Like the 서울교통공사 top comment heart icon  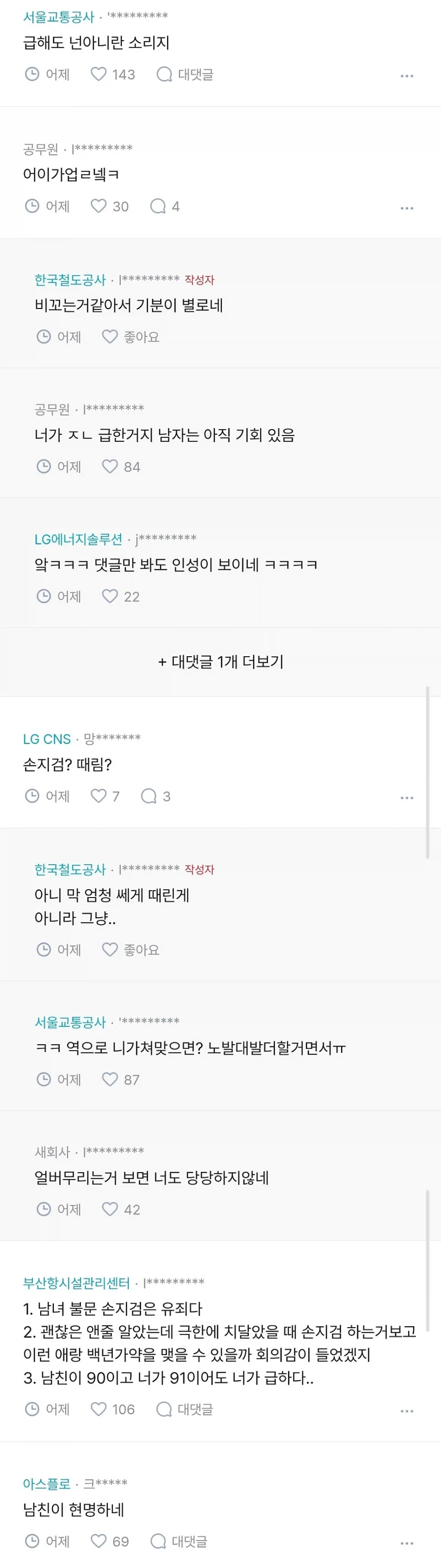98,75
